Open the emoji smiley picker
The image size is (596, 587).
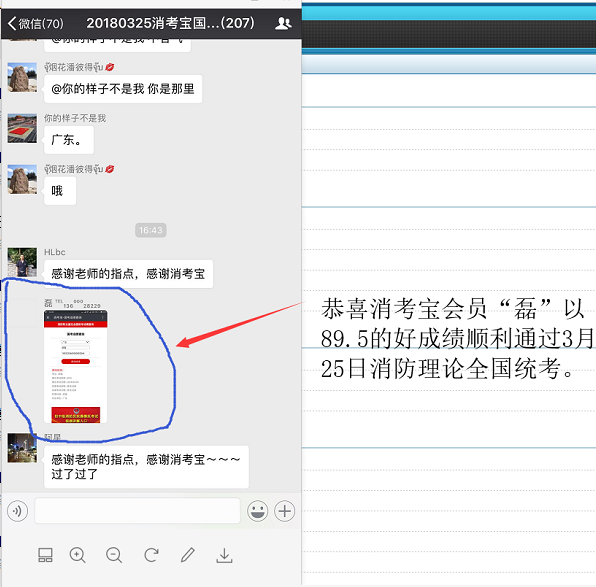[x=257, y=511]
